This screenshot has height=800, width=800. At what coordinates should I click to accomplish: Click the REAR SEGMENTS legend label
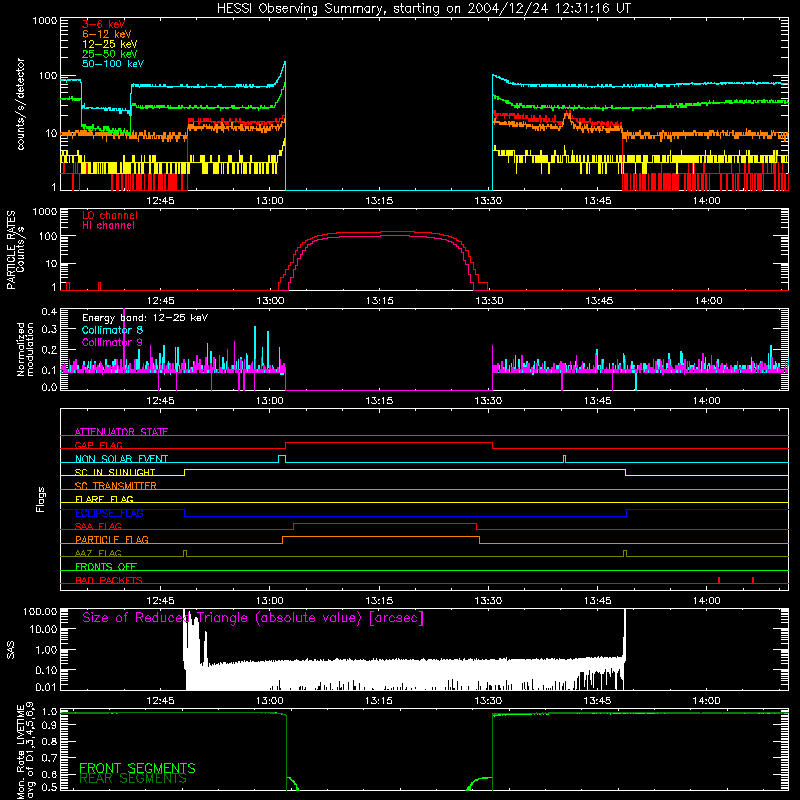133,779
